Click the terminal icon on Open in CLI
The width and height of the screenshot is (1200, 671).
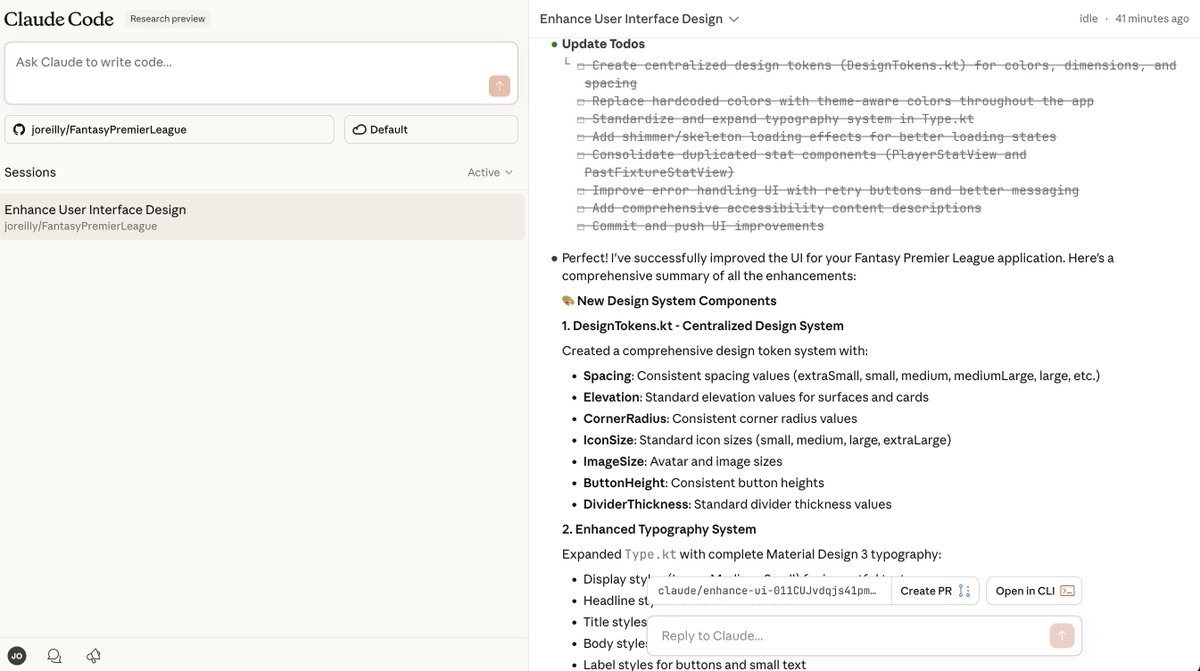point(1067,591)
